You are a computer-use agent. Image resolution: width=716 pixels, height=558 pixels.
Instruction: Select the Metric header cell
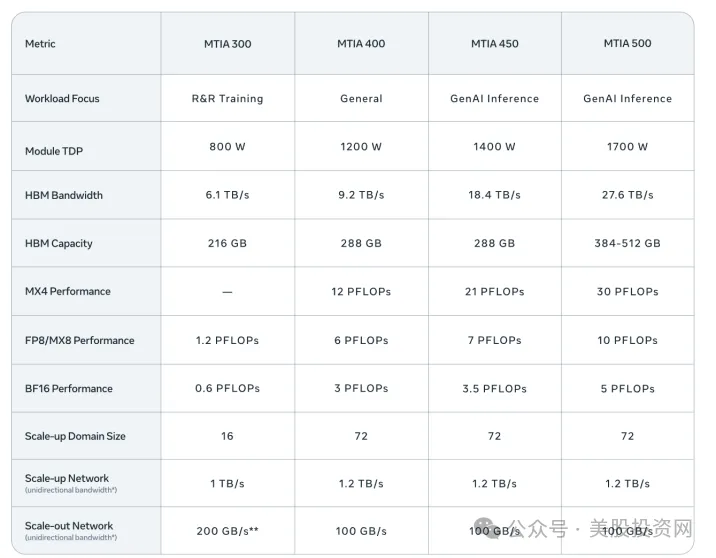tap(40, 44)
